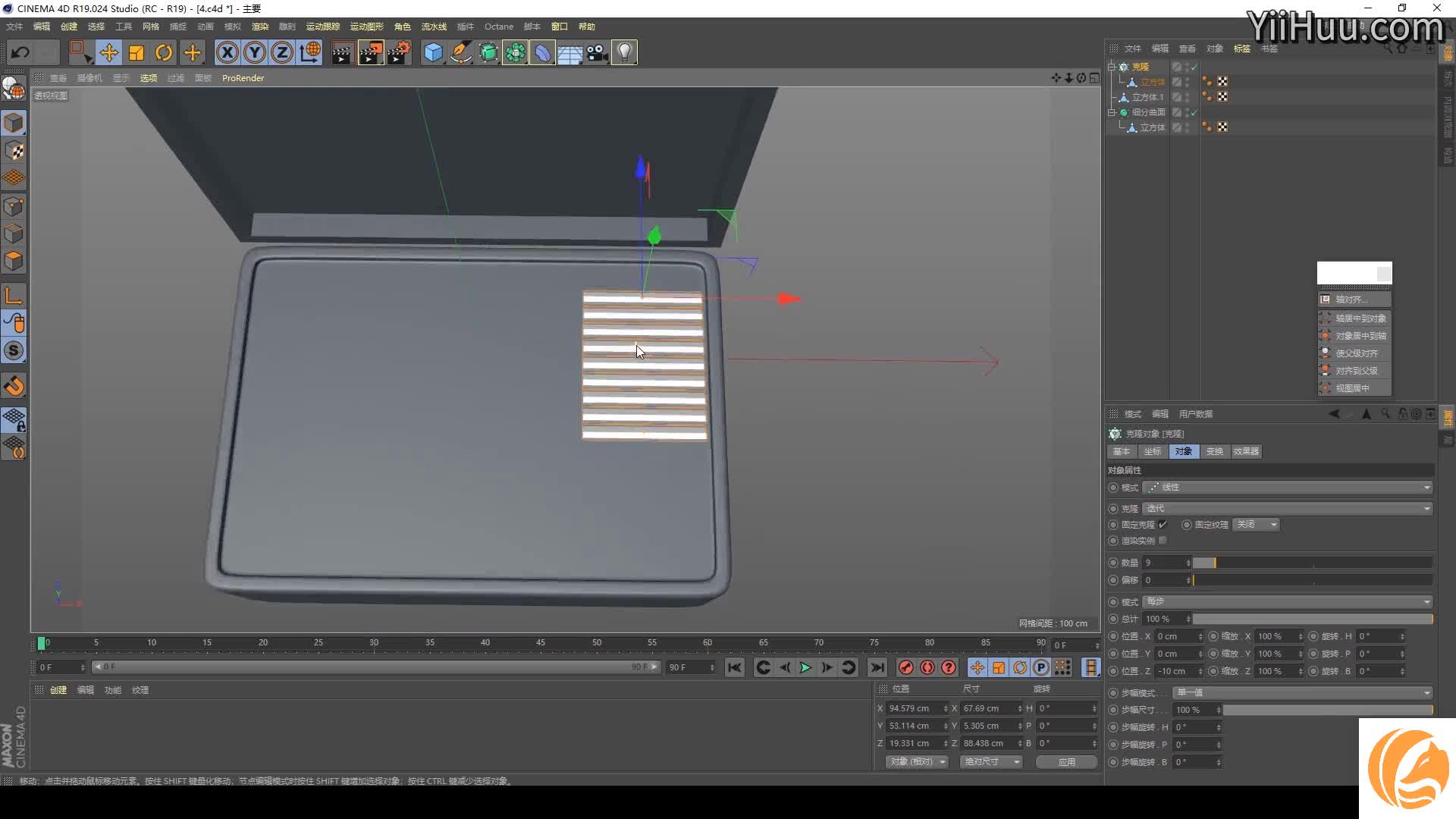Click 使父级对齐 button

pyautogui.click(x=1354, y=353)
